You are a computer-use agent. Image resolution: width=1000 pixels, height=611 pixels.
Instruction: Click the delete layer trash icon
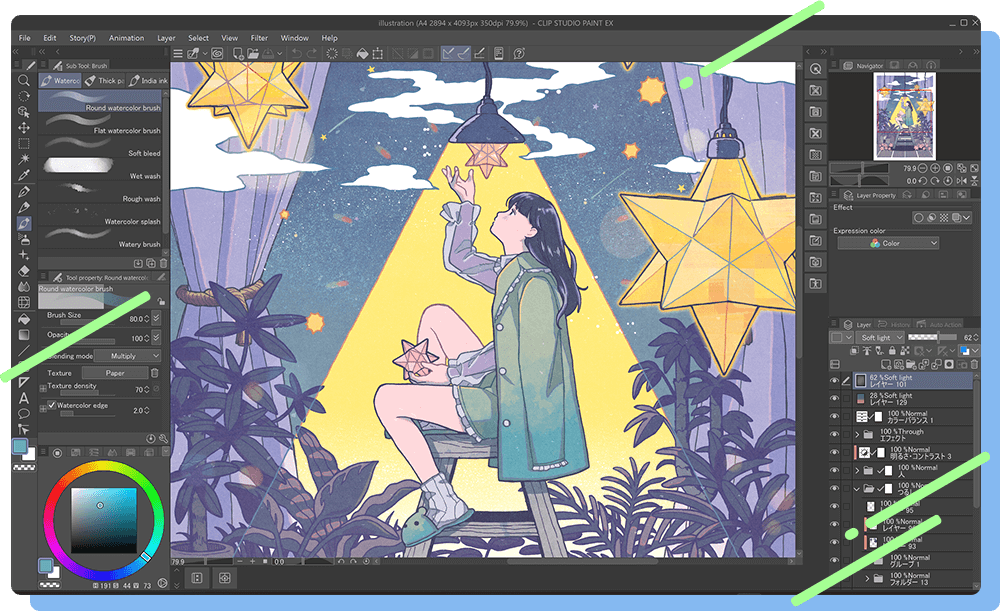[972, 364]
